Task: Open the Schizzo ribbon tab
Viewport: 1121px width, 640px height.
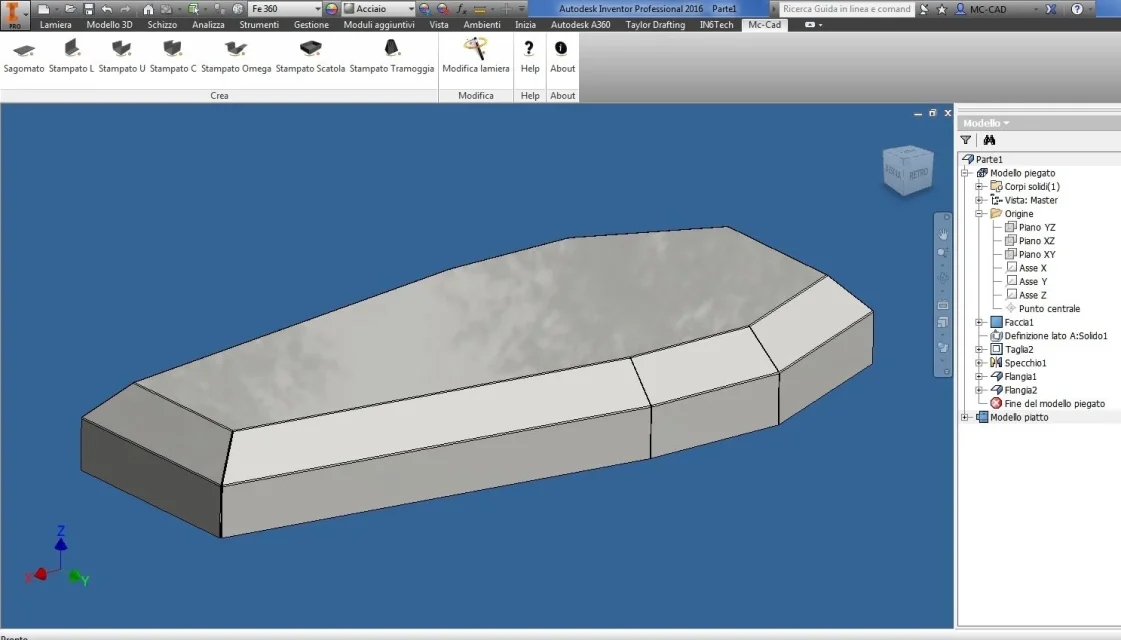Action: click(162, 24)
